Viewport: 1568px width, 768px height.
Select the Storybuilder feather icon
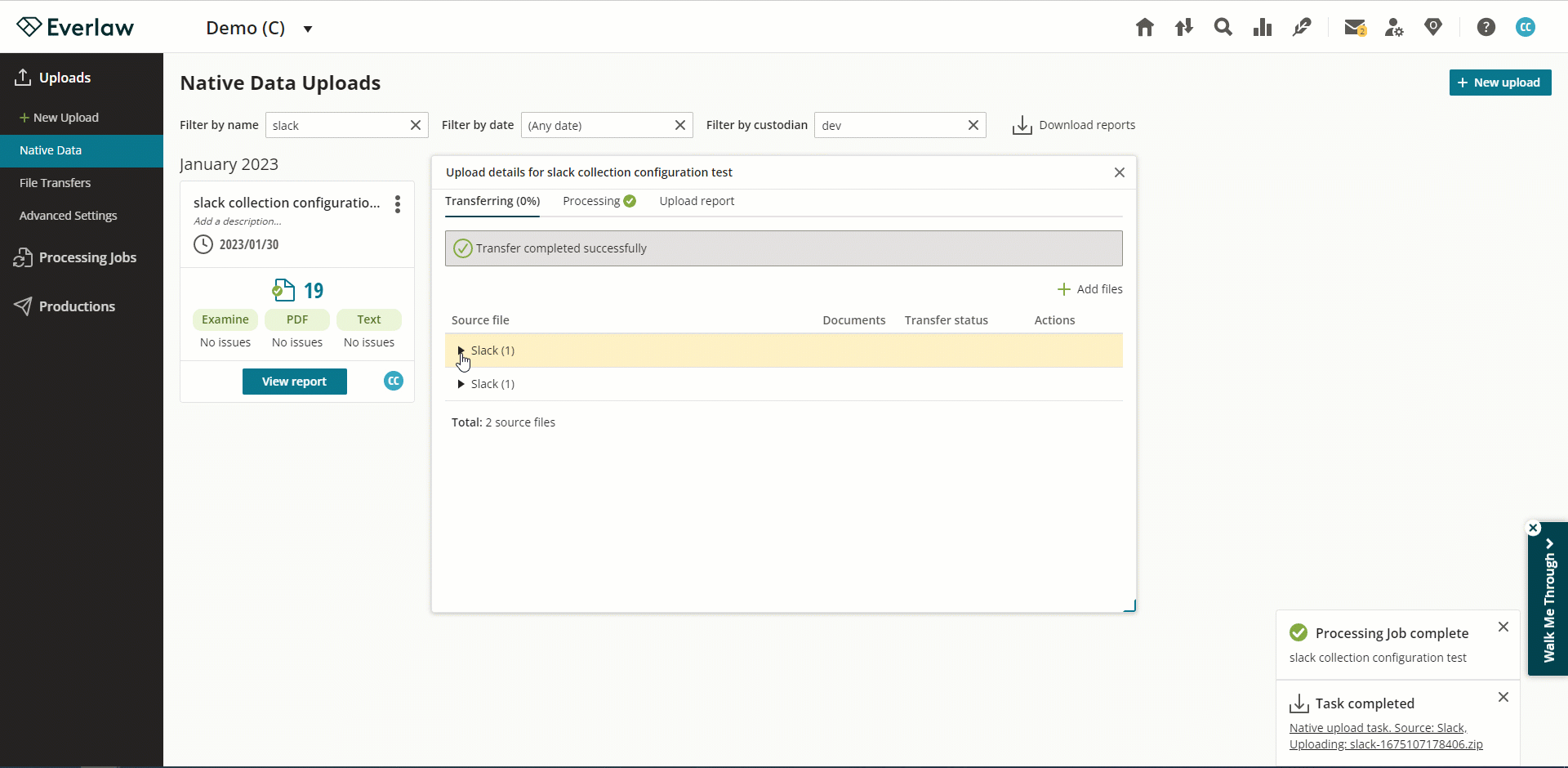coord(1301,27)
